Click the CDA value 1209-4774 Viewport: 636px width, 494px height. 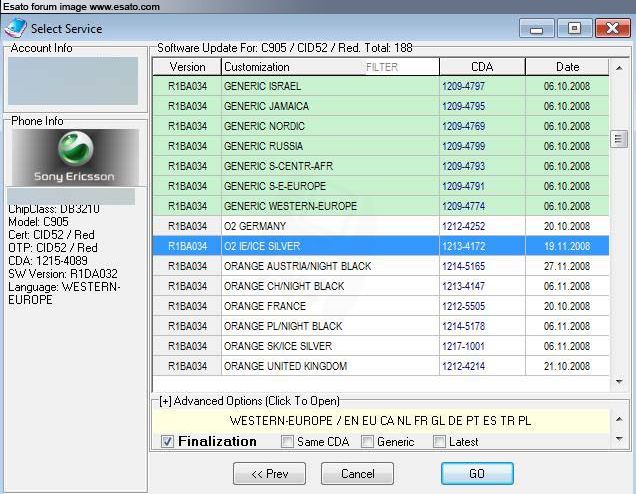click(x=463, y=206)
